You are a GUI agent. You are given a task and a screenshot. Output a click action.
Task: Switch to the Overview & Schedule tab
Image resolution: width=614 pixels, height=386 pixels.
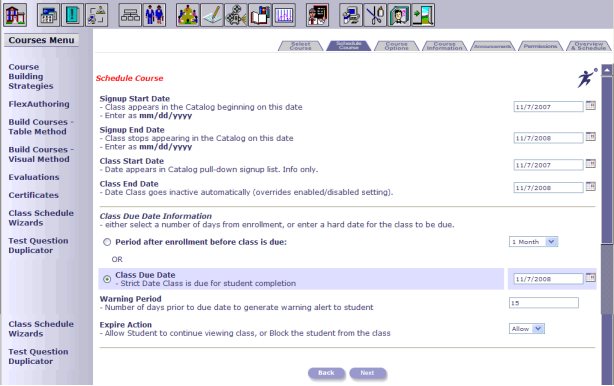[x=588, y=46]
